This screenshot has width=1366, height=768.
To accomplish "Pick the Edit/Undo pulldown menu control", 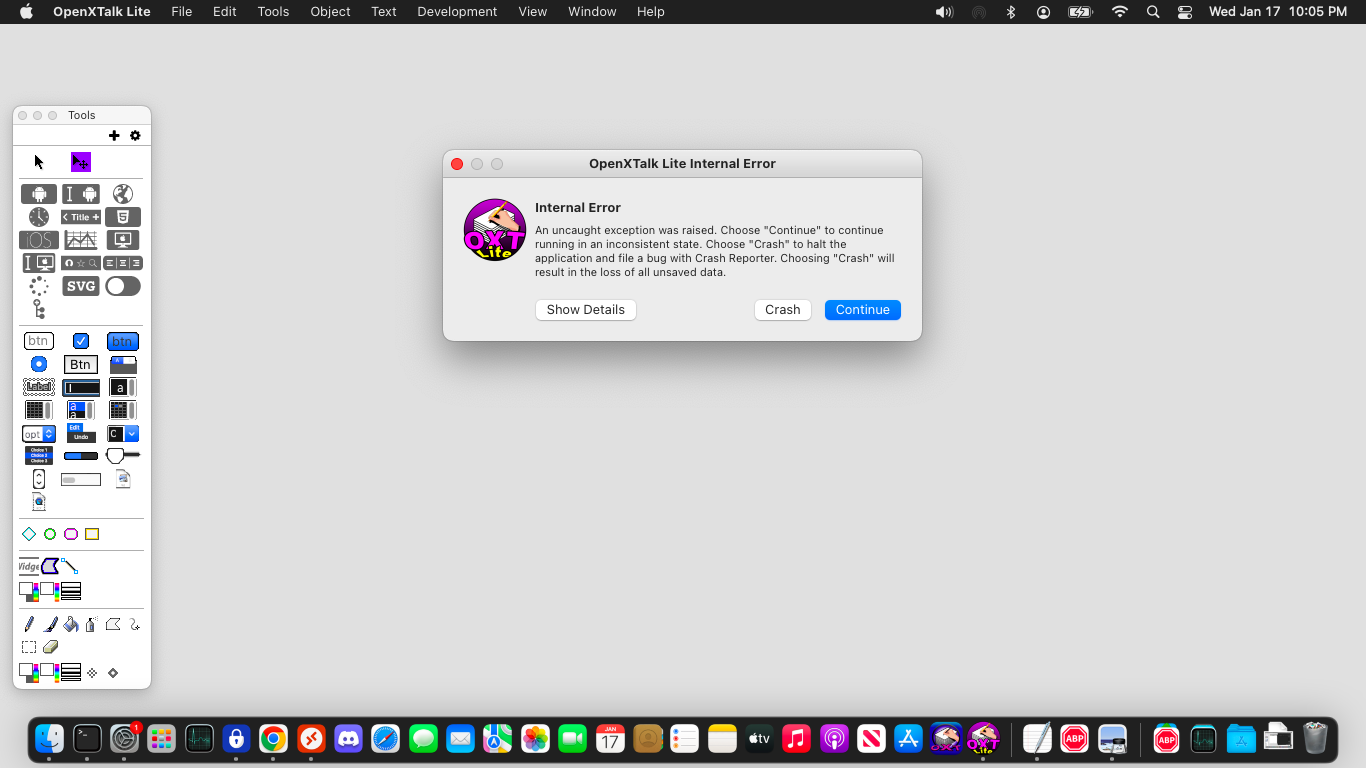I will [81, 433].
